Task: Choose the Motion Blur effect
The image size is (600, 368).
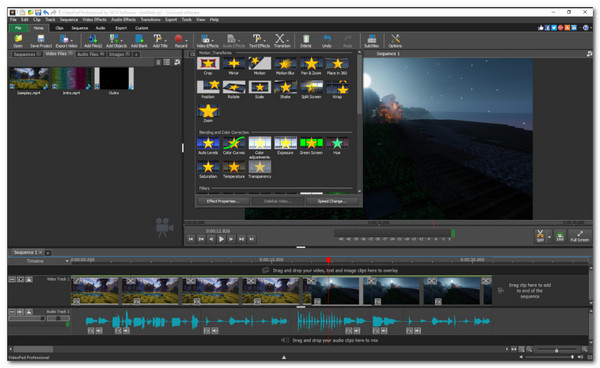Action: [285, 66]
